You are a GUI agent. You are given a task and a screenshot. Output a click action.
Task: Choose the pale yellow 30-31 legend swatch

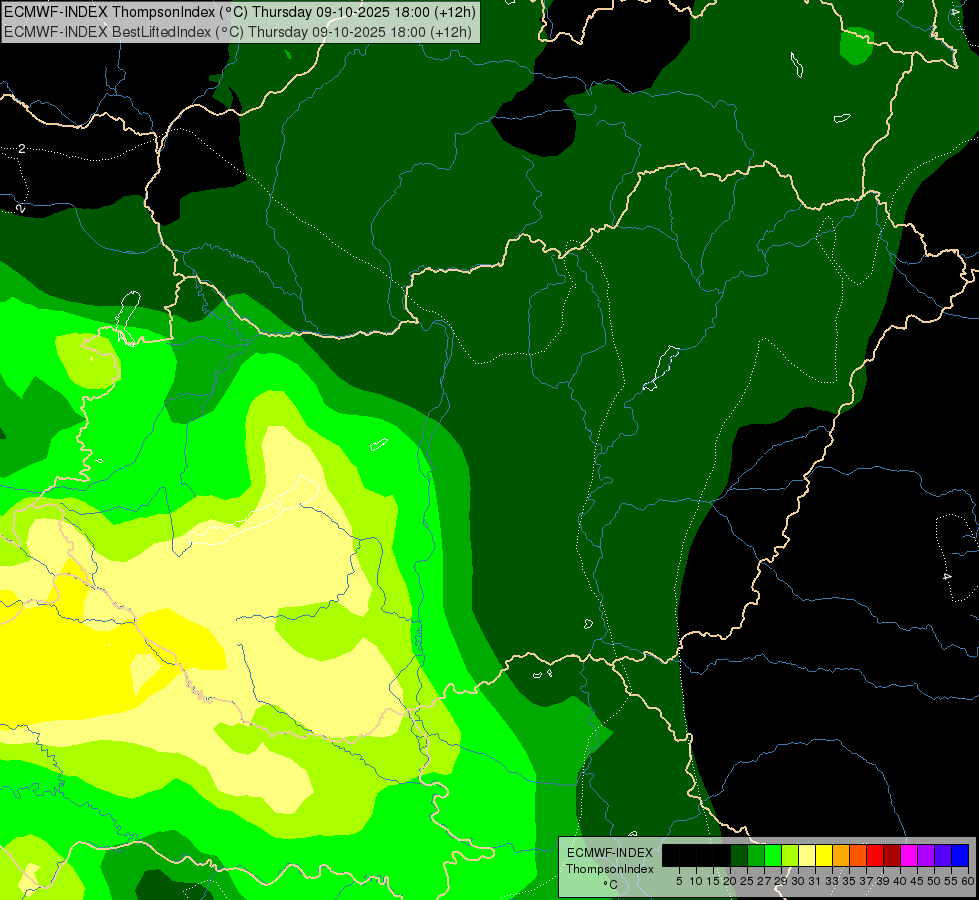807,855
